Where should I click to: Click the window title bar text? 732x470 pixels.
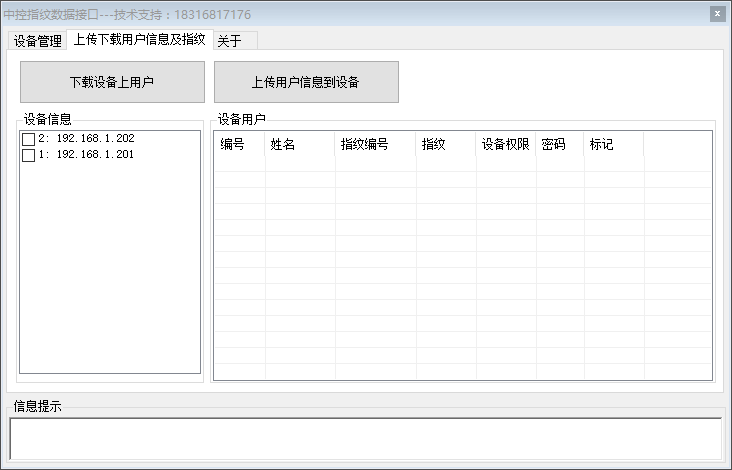128,15
